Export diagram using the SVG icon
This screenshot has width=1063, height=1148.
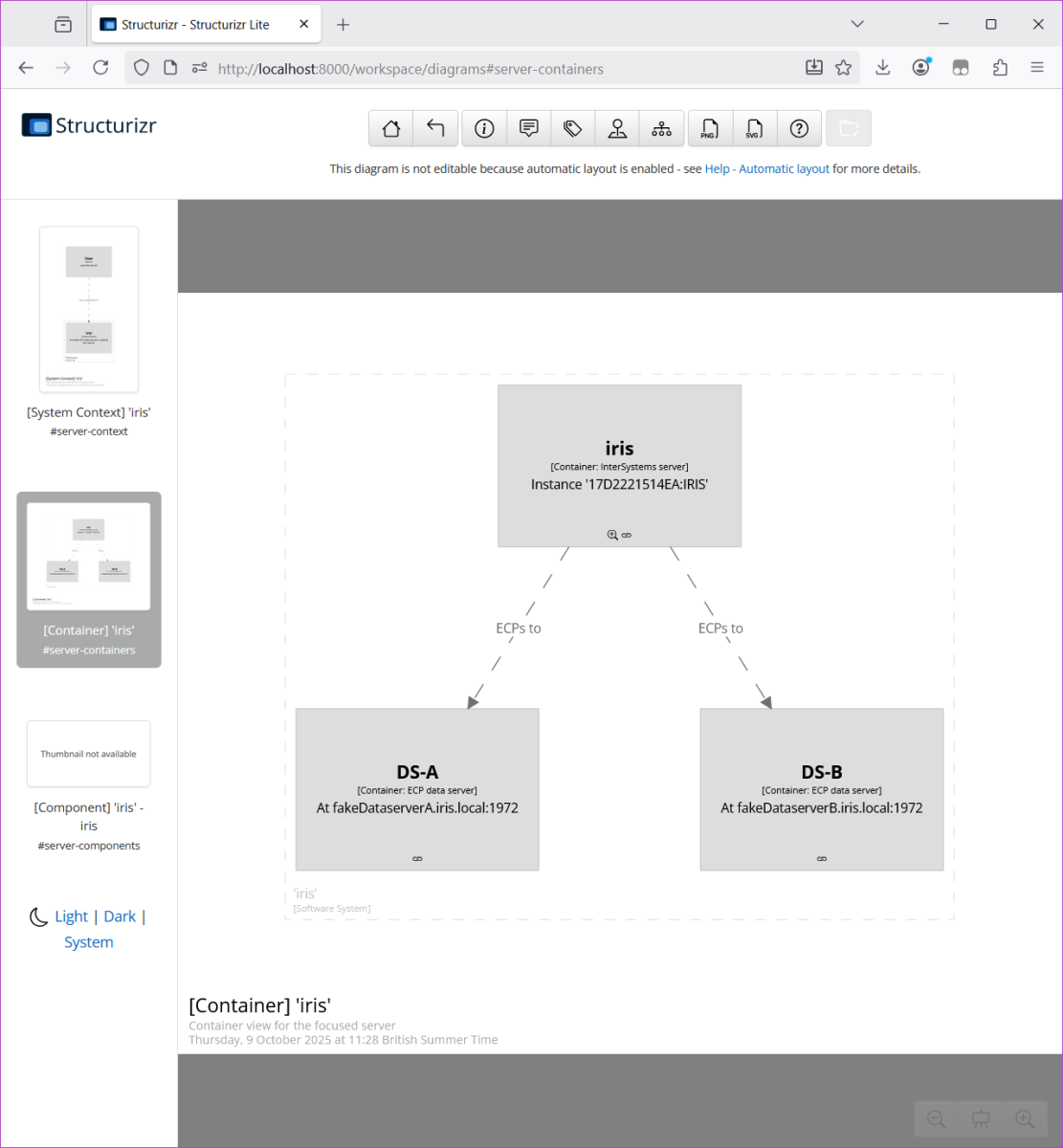click(754, 129)
